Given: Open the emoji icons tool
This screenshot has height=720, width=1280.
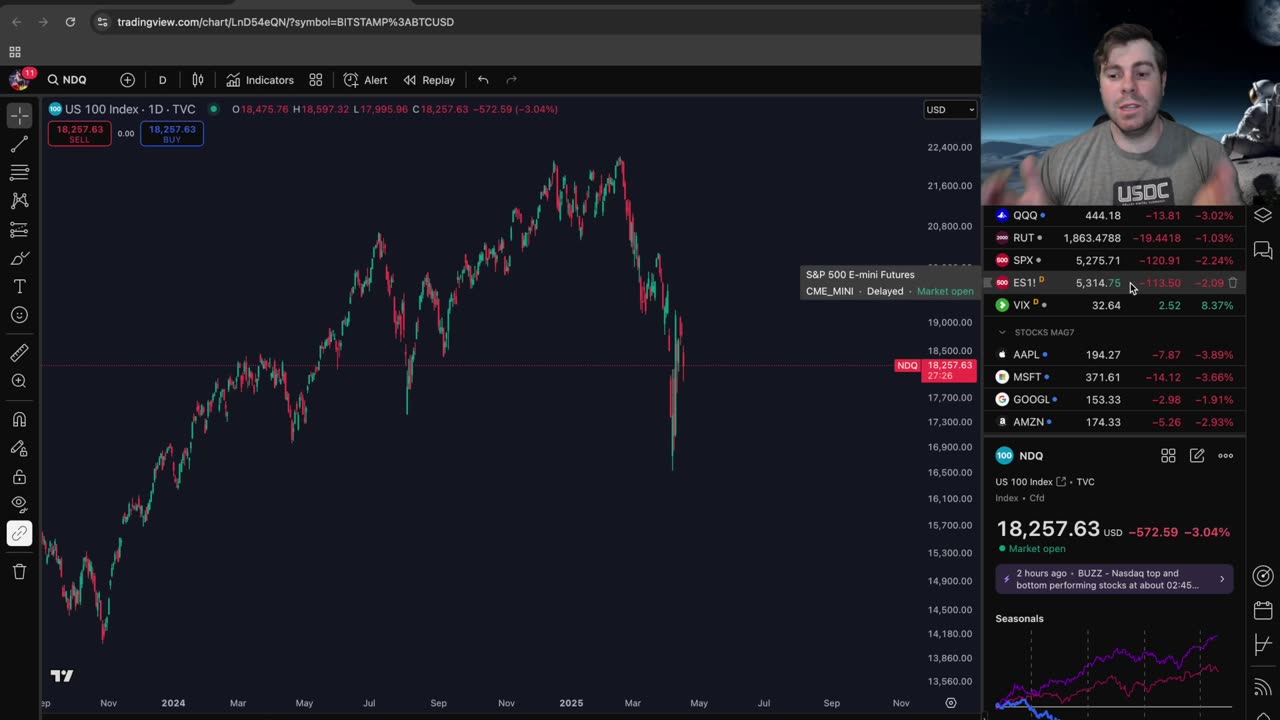Looking at the screenshot, I should pyautogui.click(x=19, y=315).
